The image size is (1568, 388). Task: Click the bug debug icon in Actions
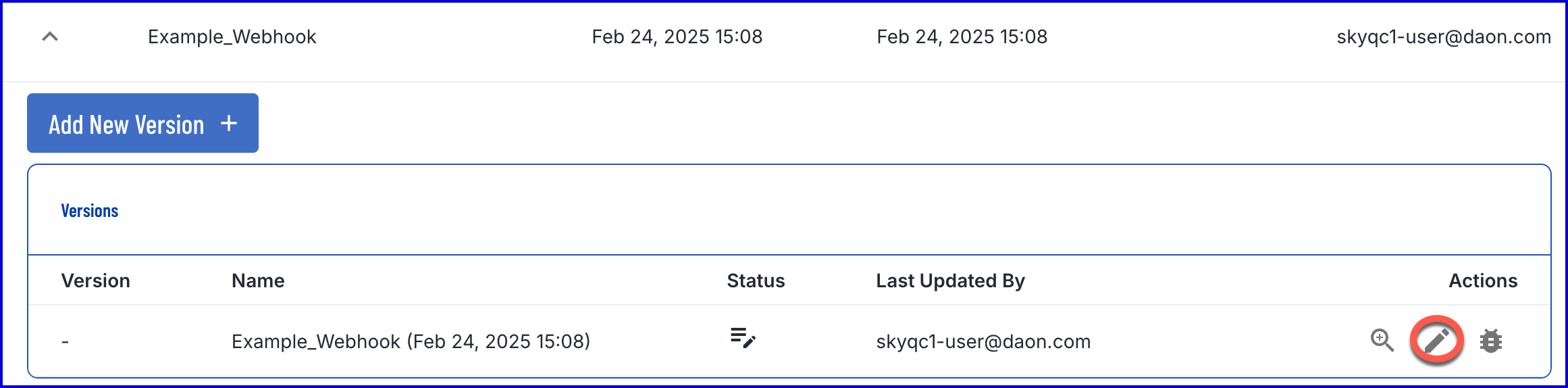(x=1491, y=341)
